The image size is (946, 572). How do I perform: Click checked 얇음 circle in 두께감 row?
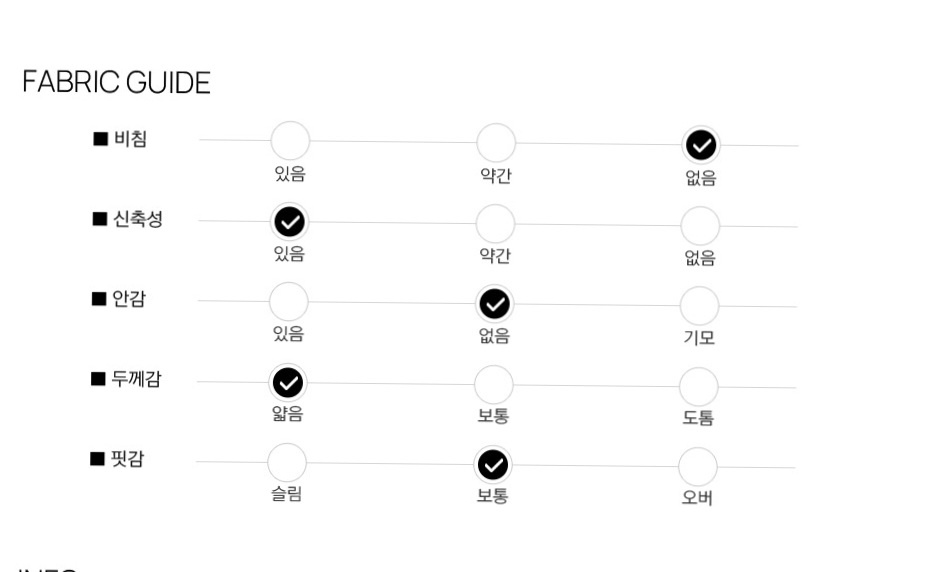coord(288,383)
